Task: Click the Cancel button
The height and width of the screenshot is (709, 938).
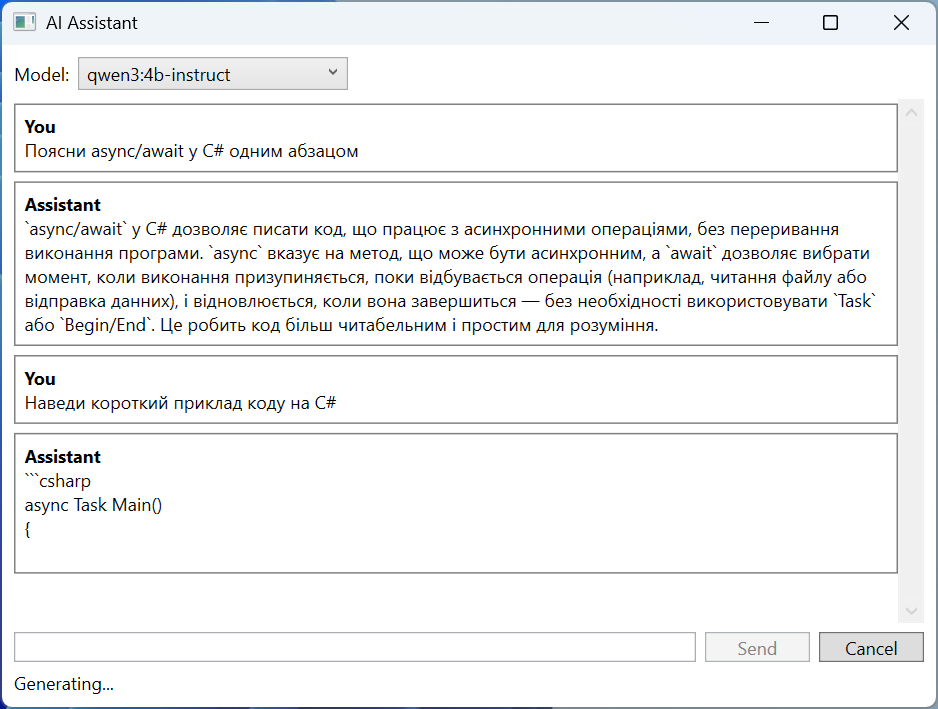Action: tap(871, 647)
